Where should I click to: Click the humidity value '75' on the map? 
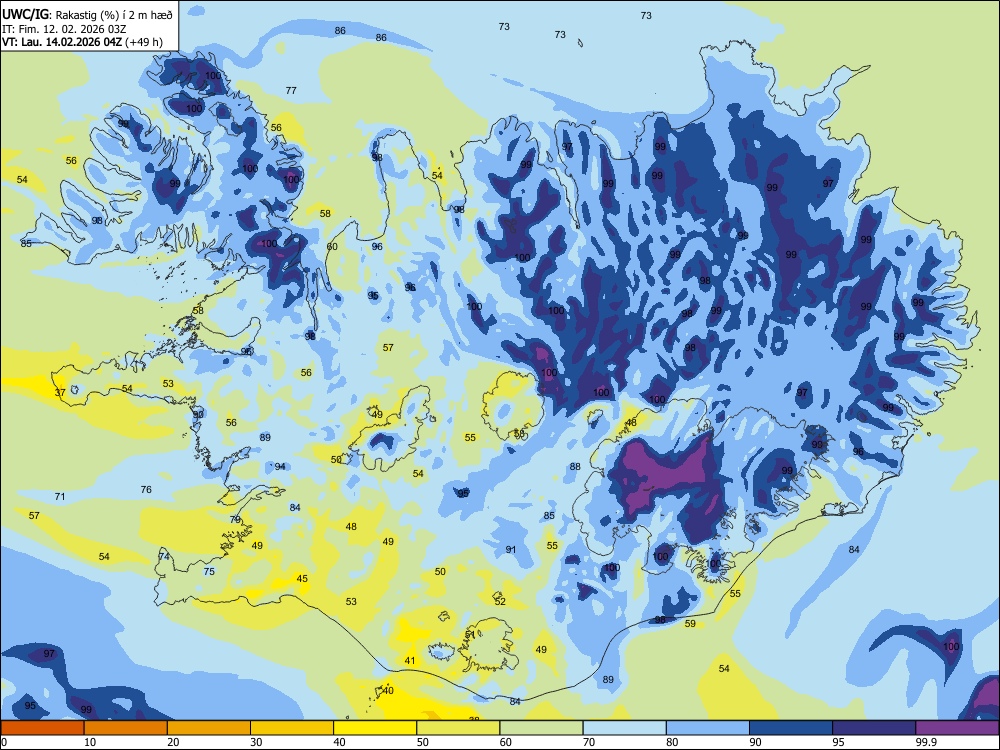point(209,571)
